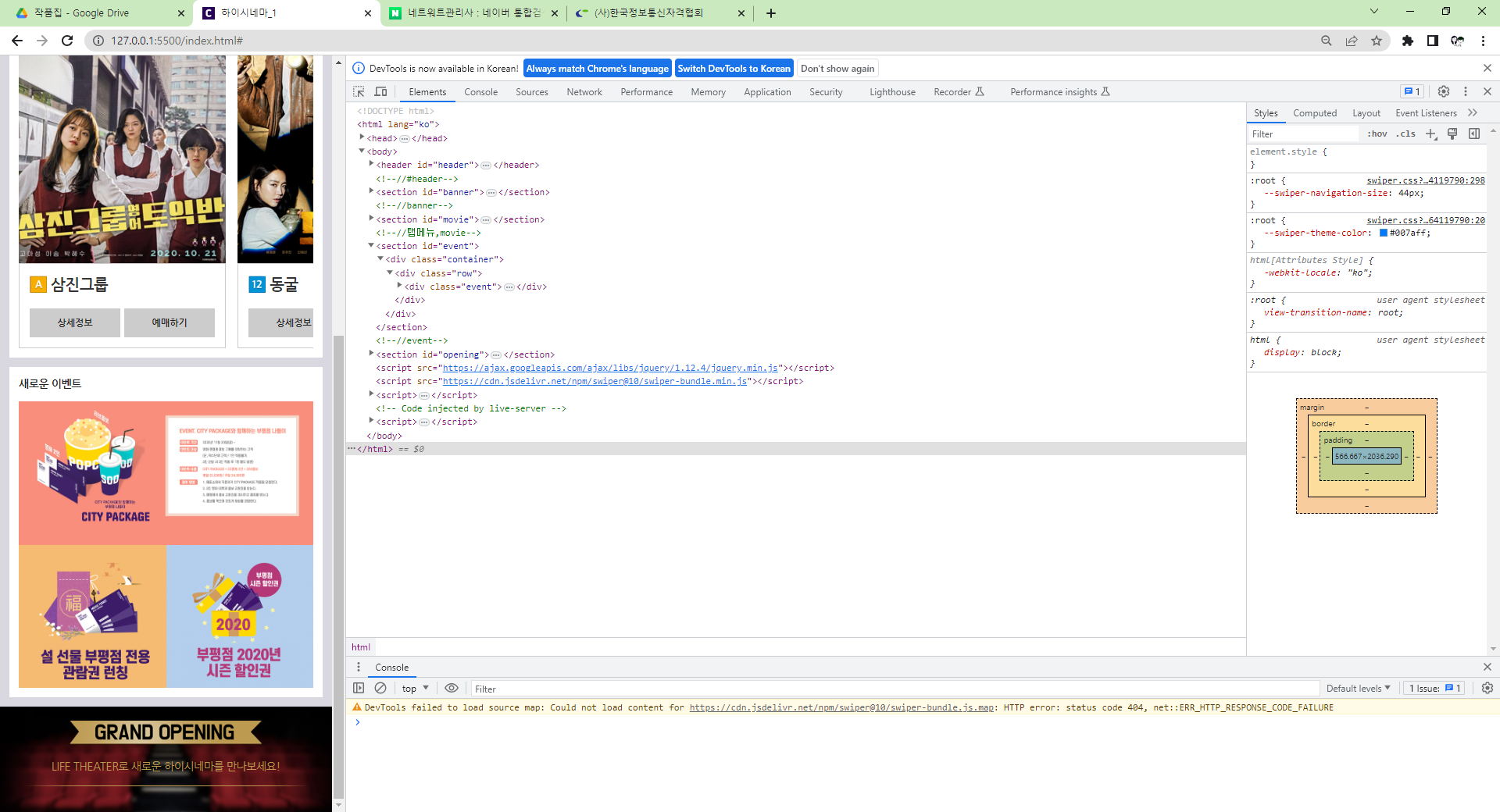Expand the section id="movie" node
Viewport: 1500px width, 812px height.
[x=371, y=219]
